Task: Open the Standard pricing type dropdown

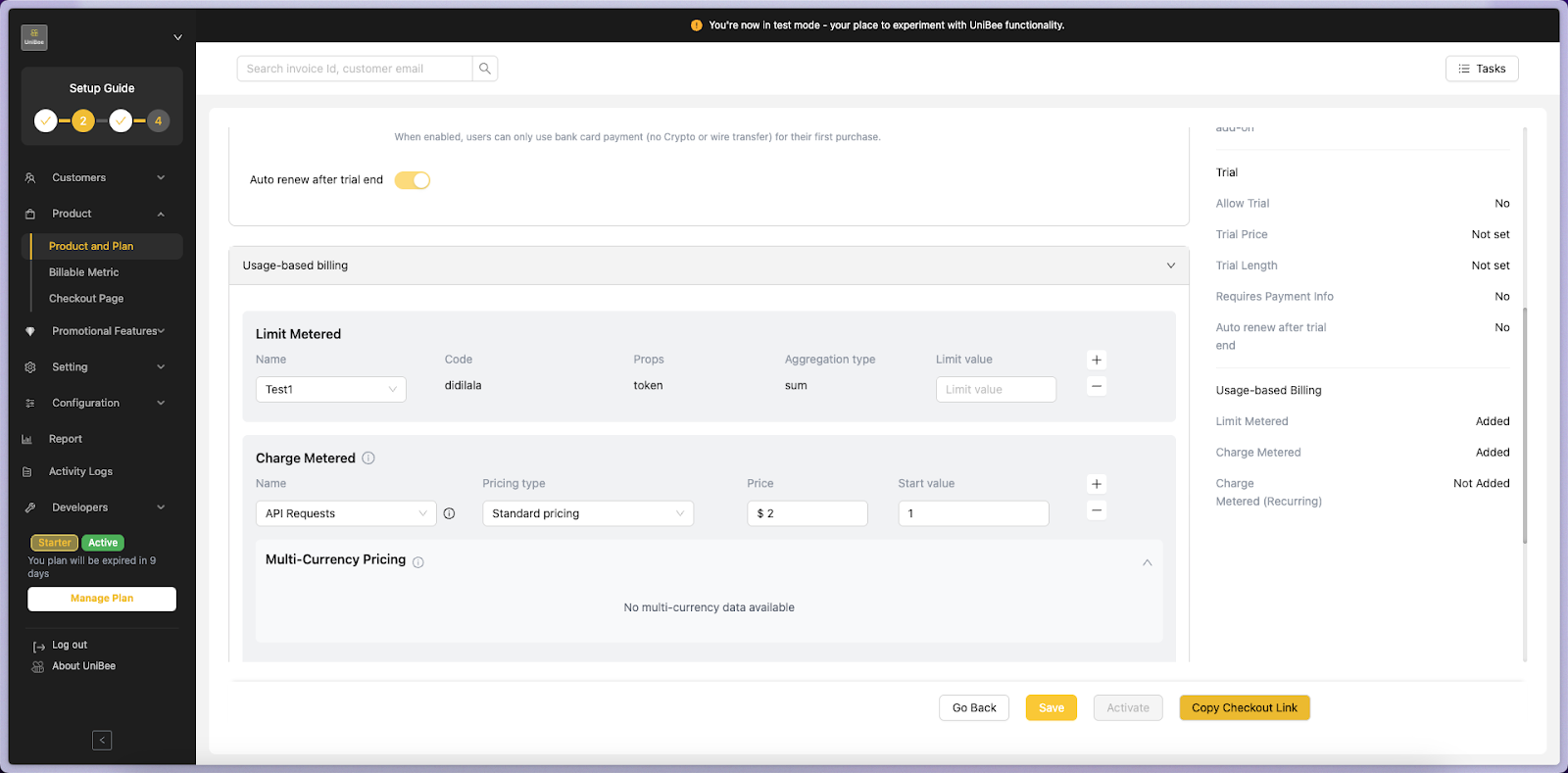Action: click(x=588, y=513)
